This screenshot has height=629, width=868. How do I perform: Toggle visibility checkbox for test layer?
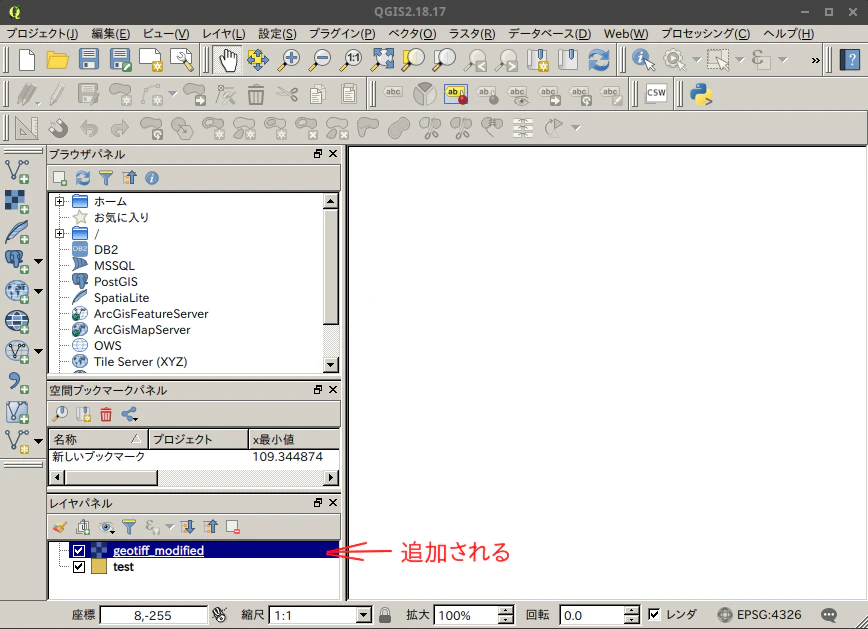pyautogui.click(x=79, y=566)
